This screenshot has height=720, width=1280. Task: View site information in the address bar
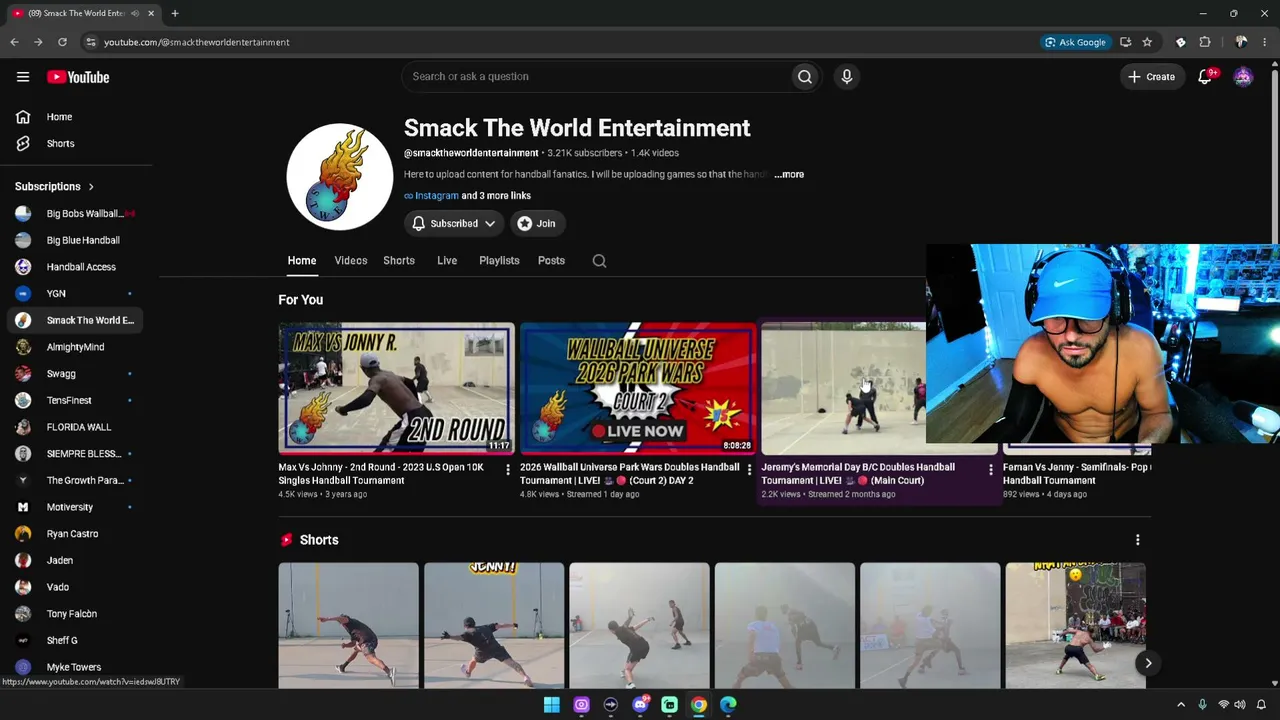(90, 42)
